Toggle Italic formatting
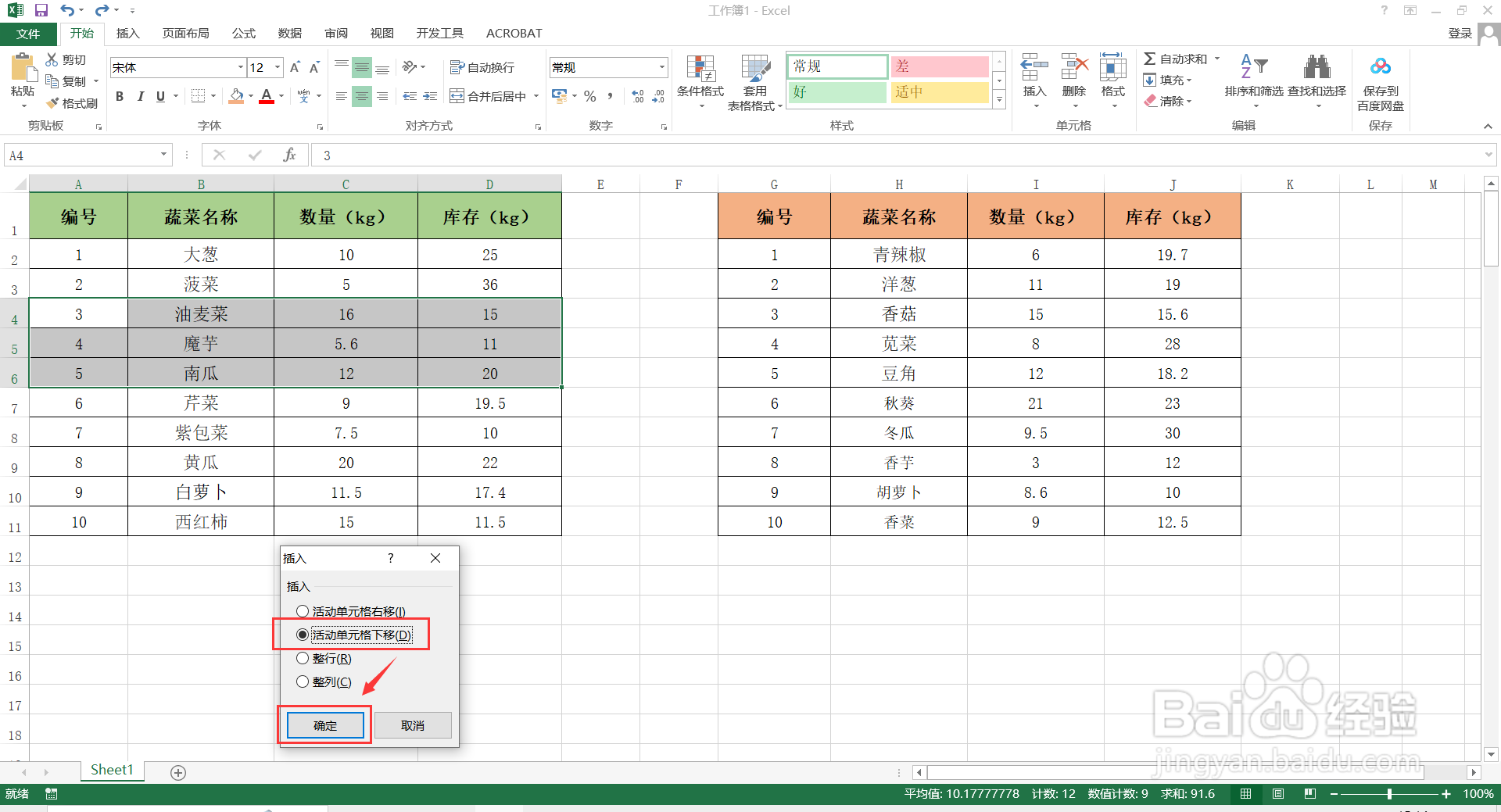This screenshot has width=1501, height=812. click(x=140, y=96)
